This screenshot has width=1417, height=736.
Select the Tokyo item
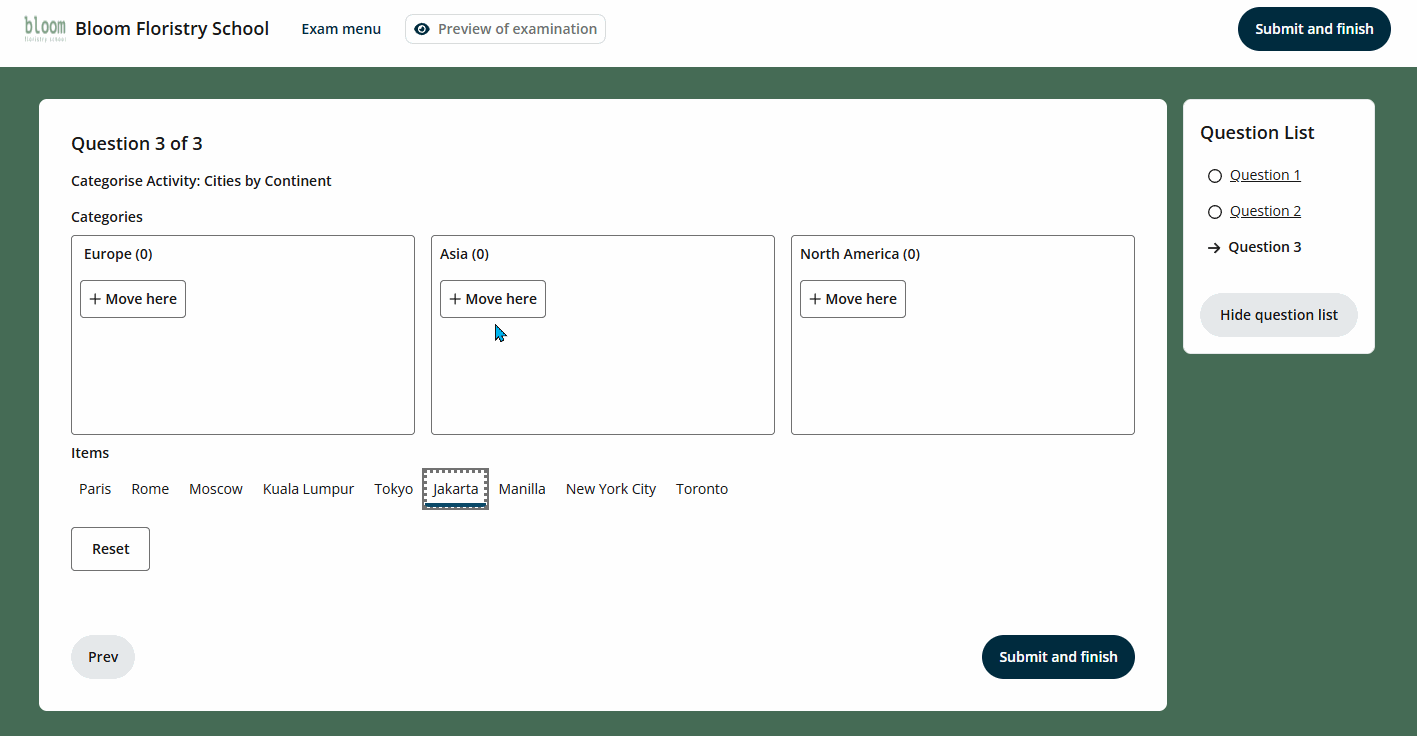tap(394, 489)
